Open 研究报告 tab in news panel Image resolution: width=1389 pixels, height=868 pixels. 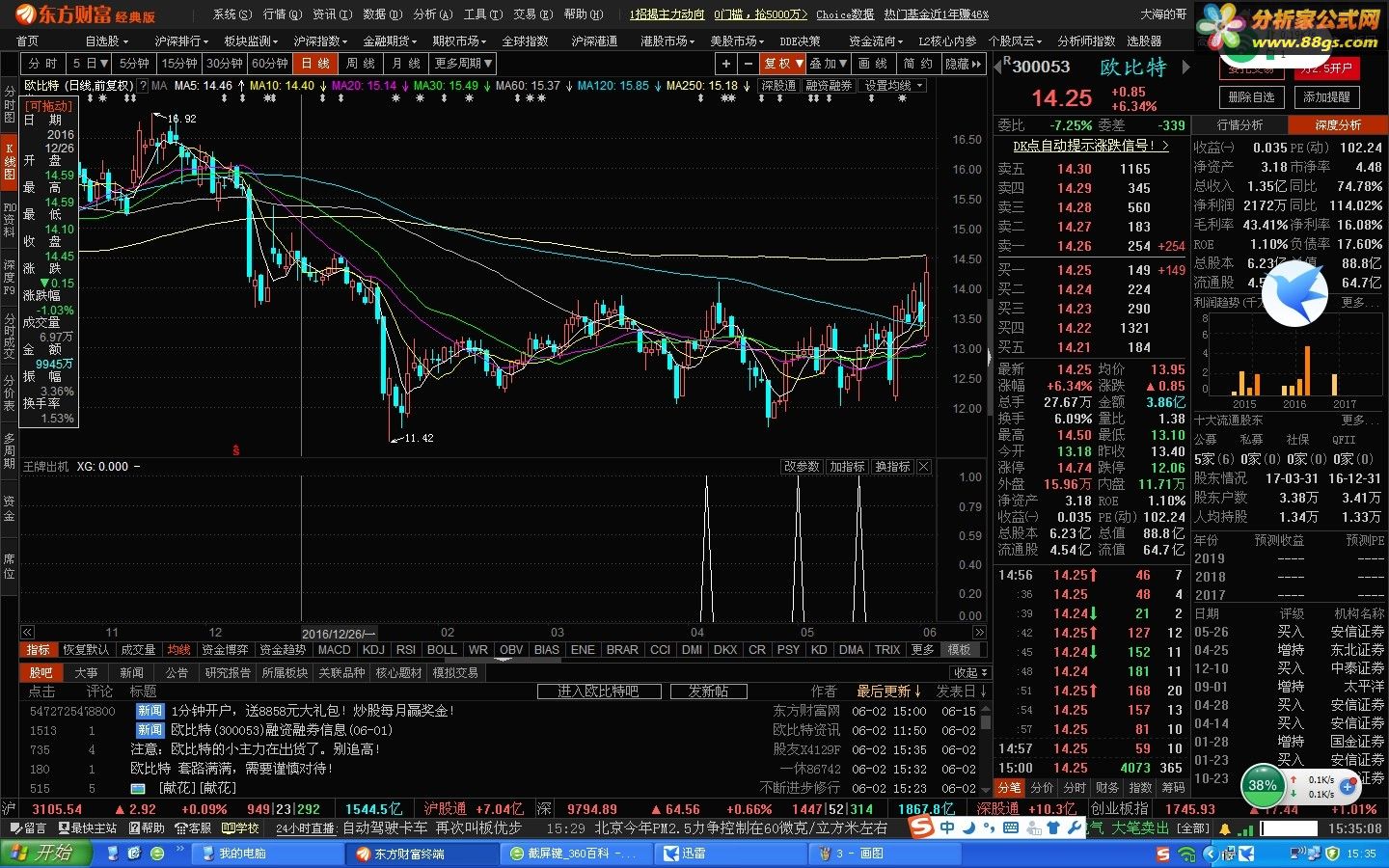click(x=228, y=673)
